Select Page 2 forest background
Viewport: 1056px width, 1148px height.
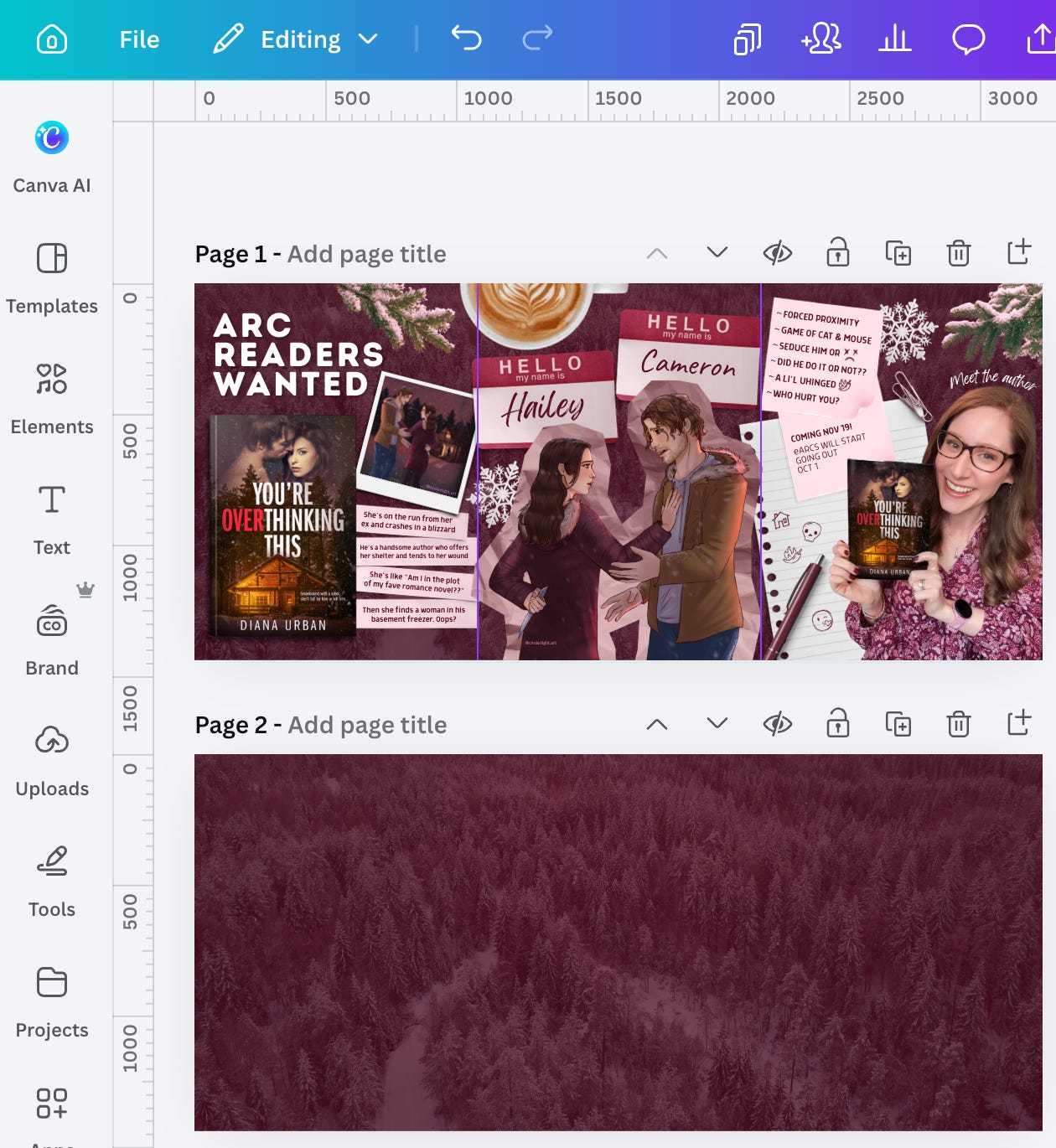[619, 943]
